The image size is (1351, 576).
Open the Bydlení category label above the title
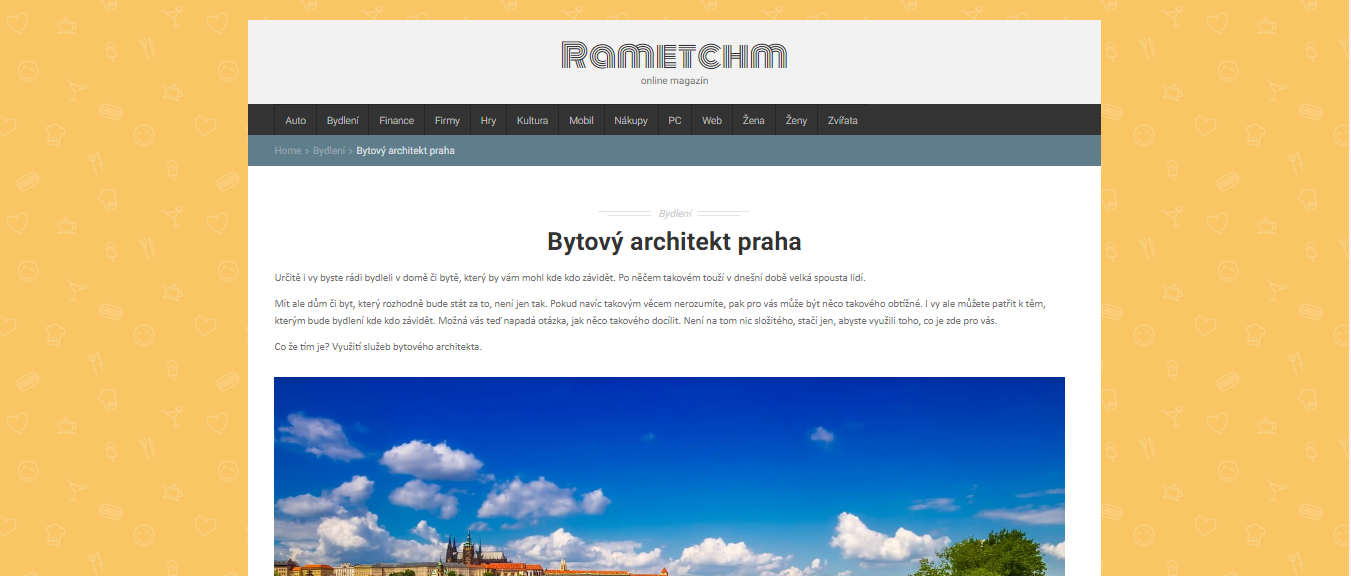pos(675,213)
